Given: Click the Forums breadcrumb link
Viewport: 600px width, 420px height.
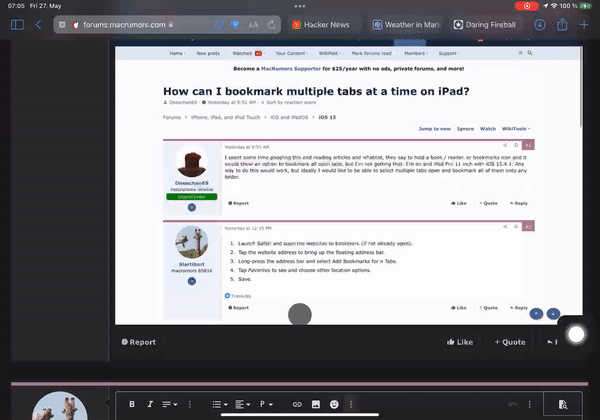Looking at the screenshot, I should tap(172, 117).
